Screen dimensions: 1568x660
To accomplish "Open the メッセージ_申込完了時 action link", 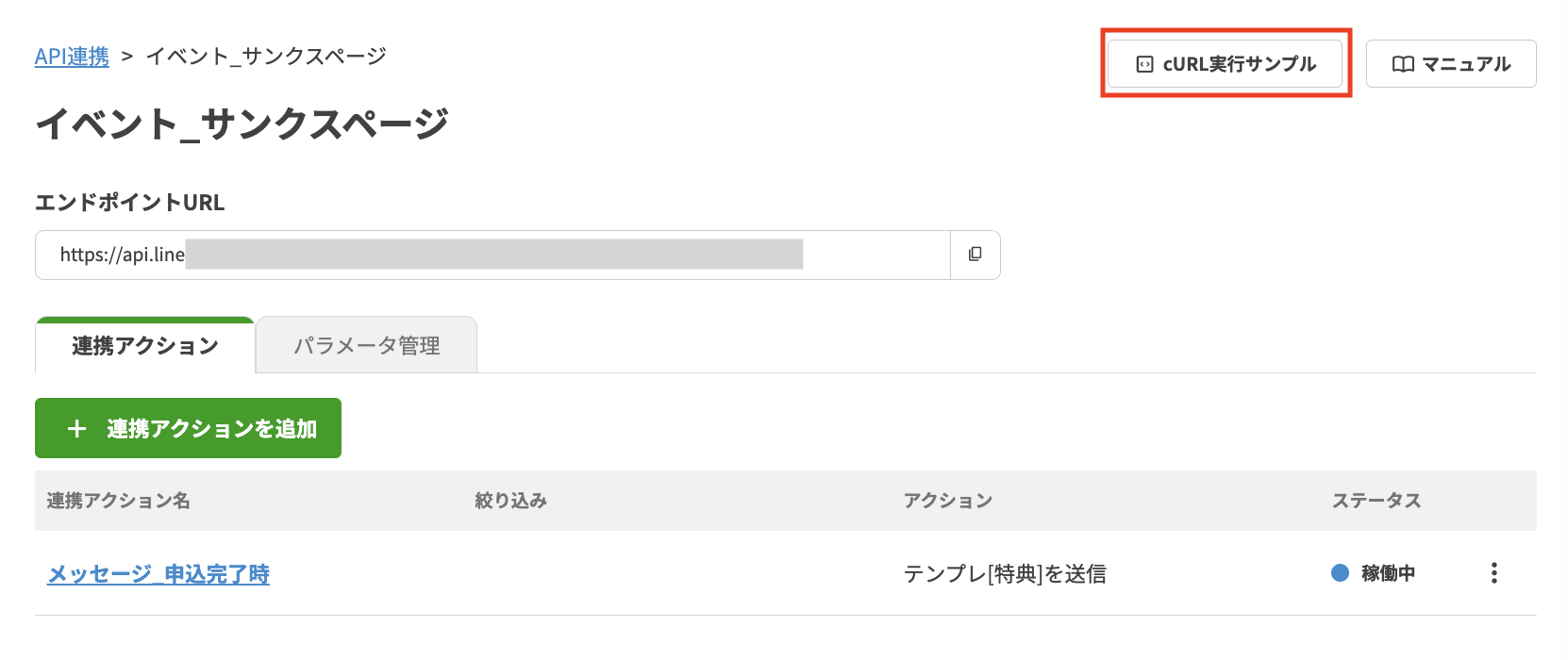I will point(158,574).
